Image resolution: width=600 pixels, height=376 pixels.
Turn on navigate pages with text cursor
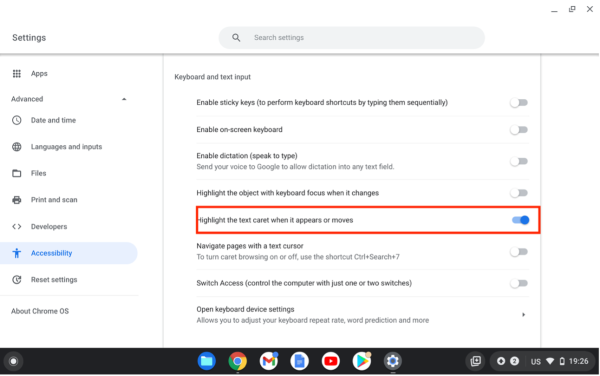[519, 251]
